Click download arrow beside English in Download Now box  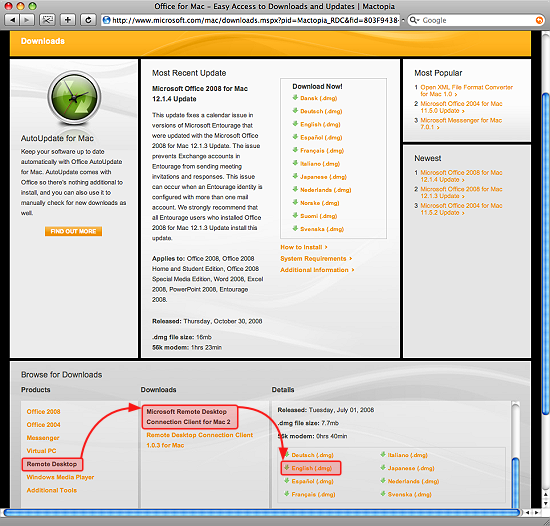295,124
